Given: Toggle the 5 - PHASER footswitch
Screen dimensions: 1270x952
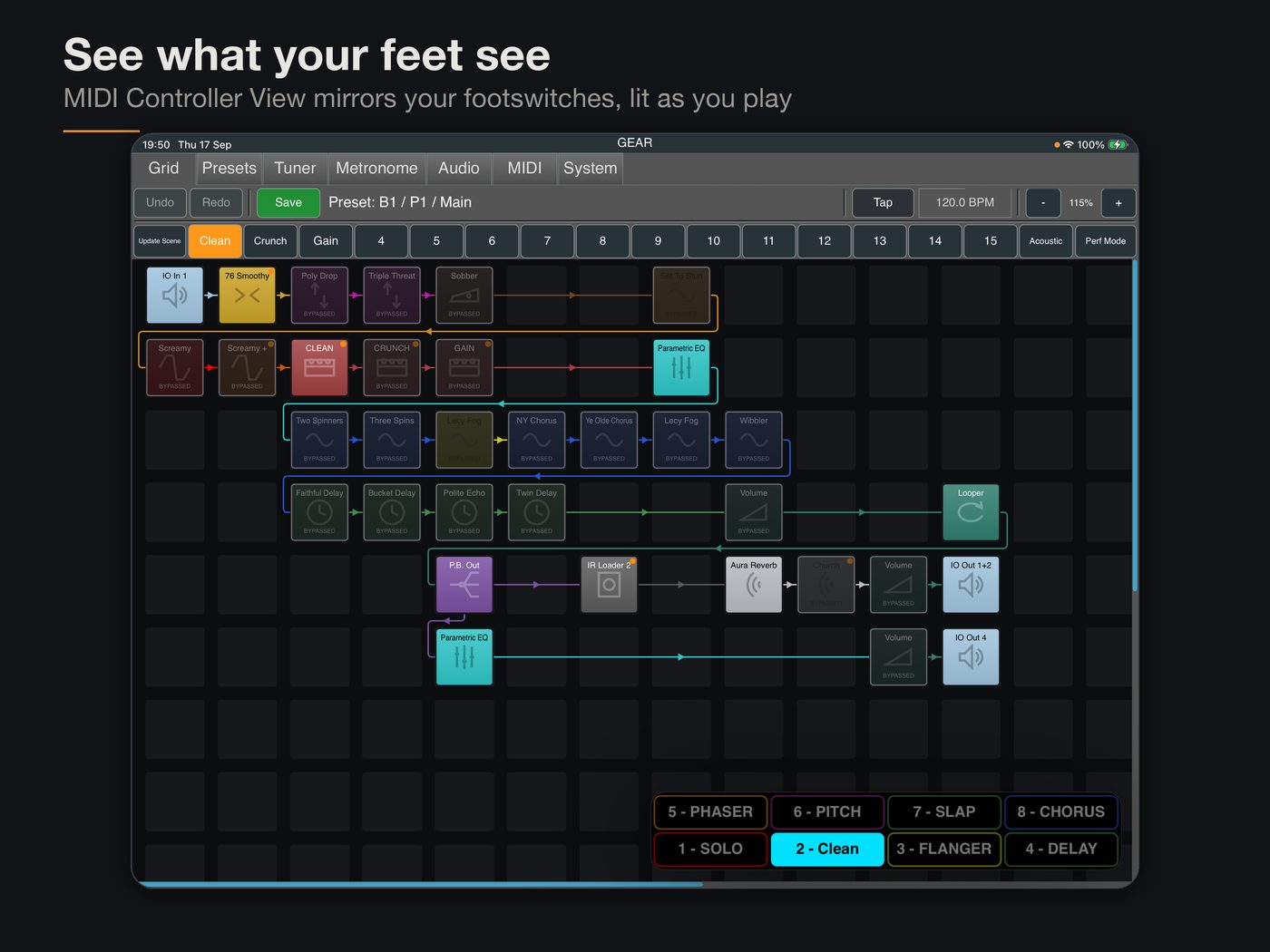Looking at the screenshot, I should [710, 812].
